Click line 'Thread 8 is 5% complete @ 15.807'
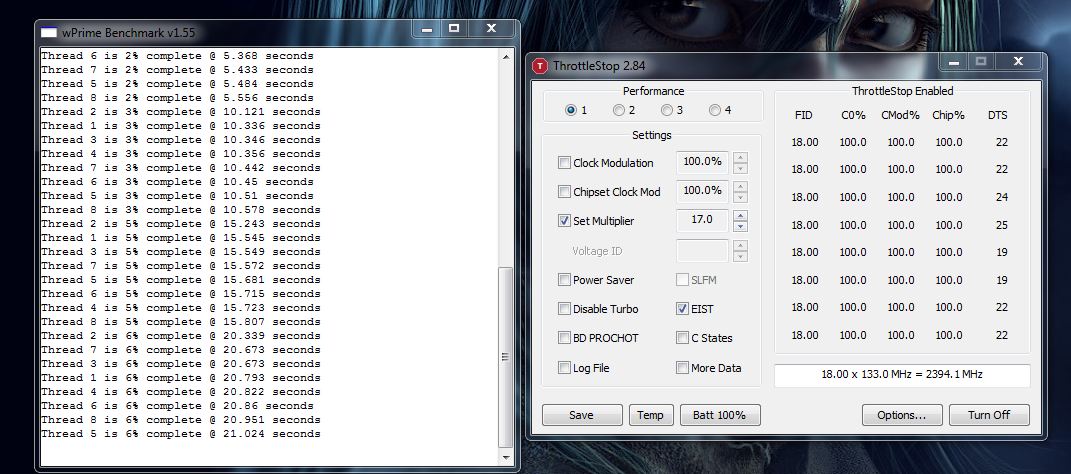The width and height of the screenshot is (1071, 474). click(180, 322)
